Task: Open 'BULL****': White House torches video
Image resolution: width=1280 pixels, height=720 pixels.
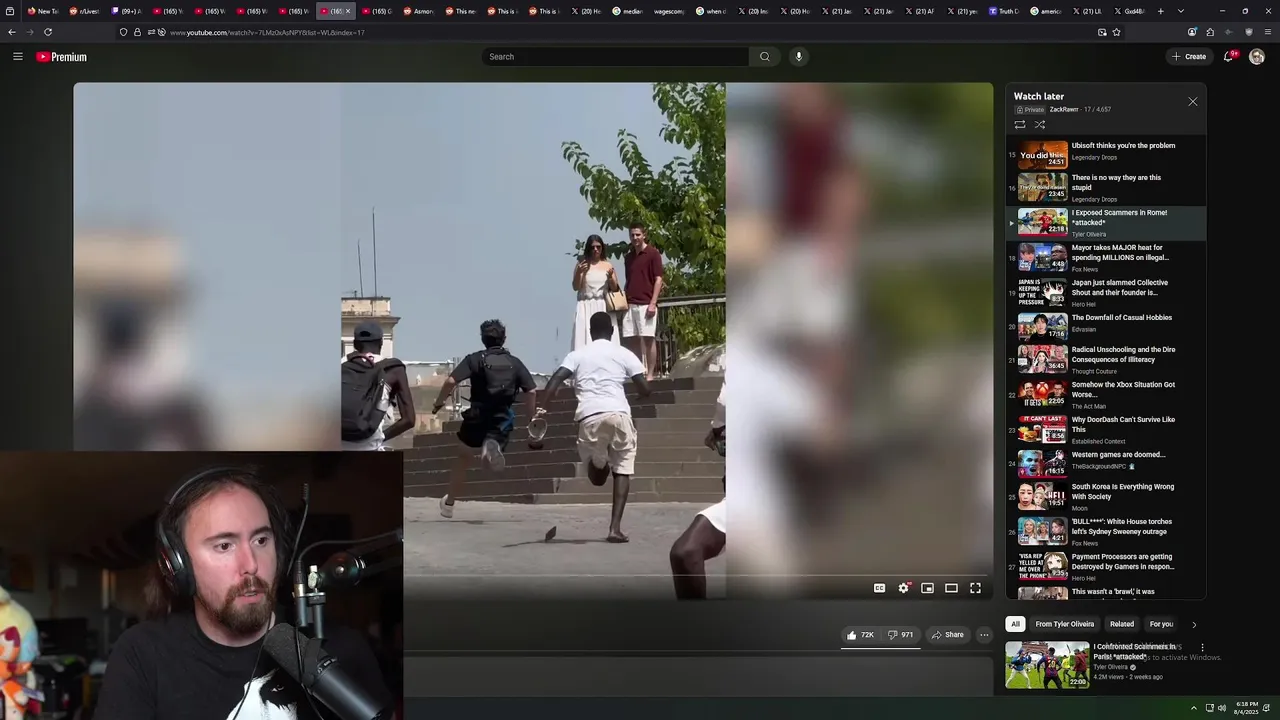Action: click(x=1105, y=531)
